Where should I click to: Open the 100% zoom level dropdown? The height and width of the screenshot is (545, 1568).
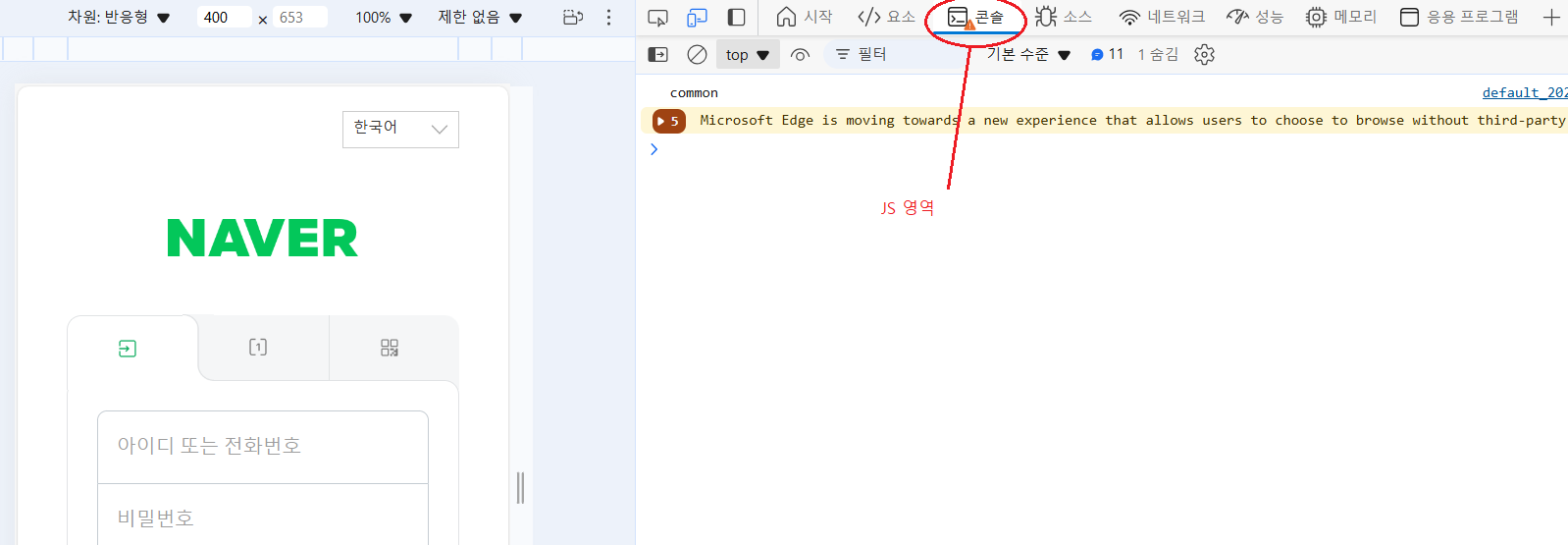tap(384, 18)
